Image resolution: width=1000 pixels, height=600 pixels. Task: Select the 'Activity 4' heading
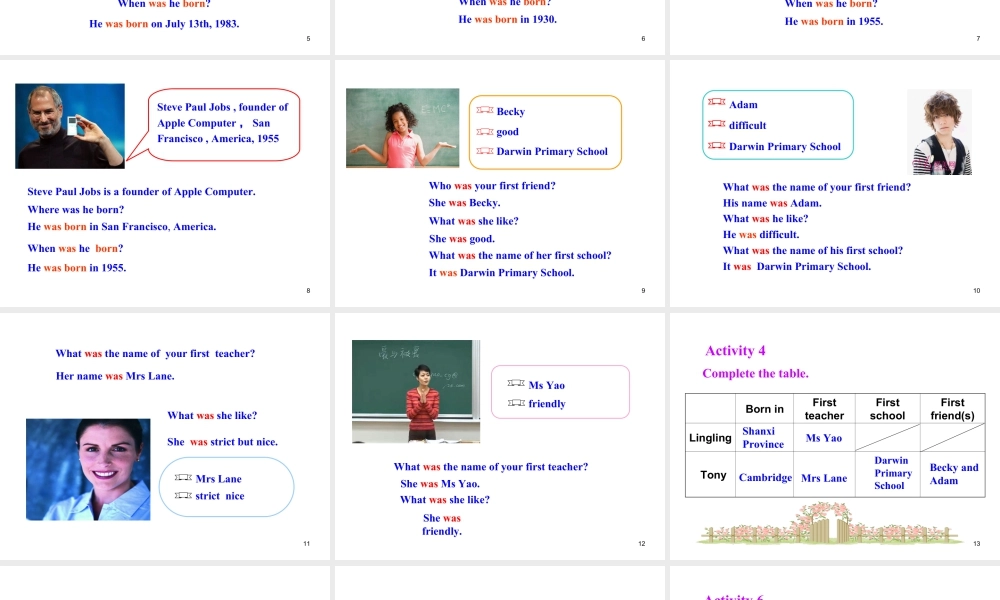coord(735,350)
